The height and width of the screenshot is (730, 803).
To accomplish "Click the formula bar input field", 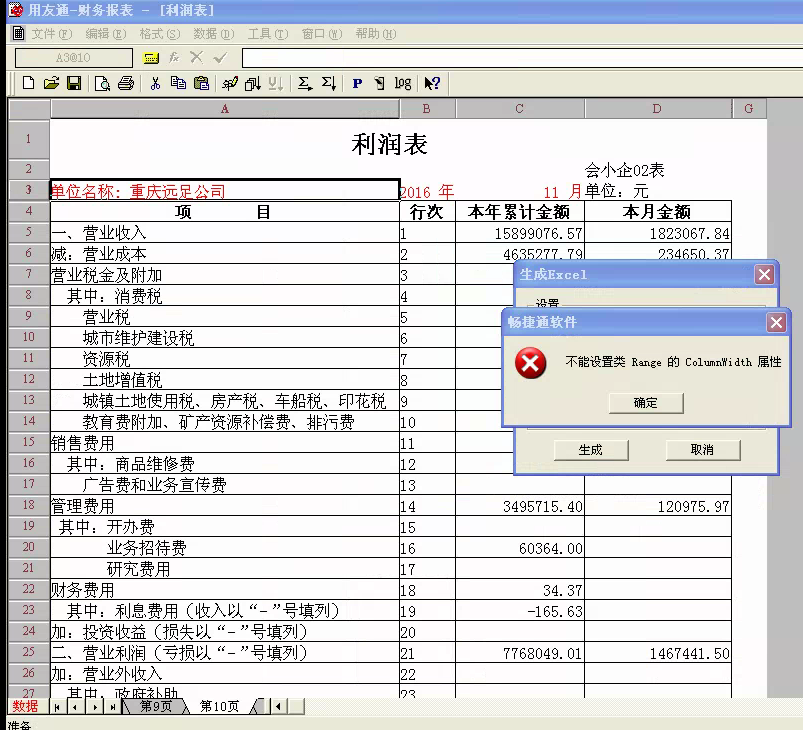I will pos(522,58).
